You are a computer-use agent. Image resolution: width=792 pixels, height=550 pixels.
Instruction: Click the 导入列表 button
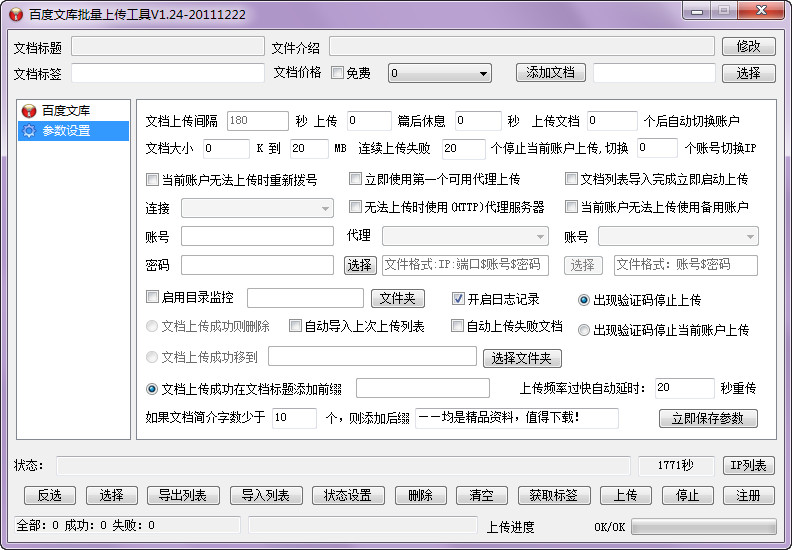[x=266, y=495]
